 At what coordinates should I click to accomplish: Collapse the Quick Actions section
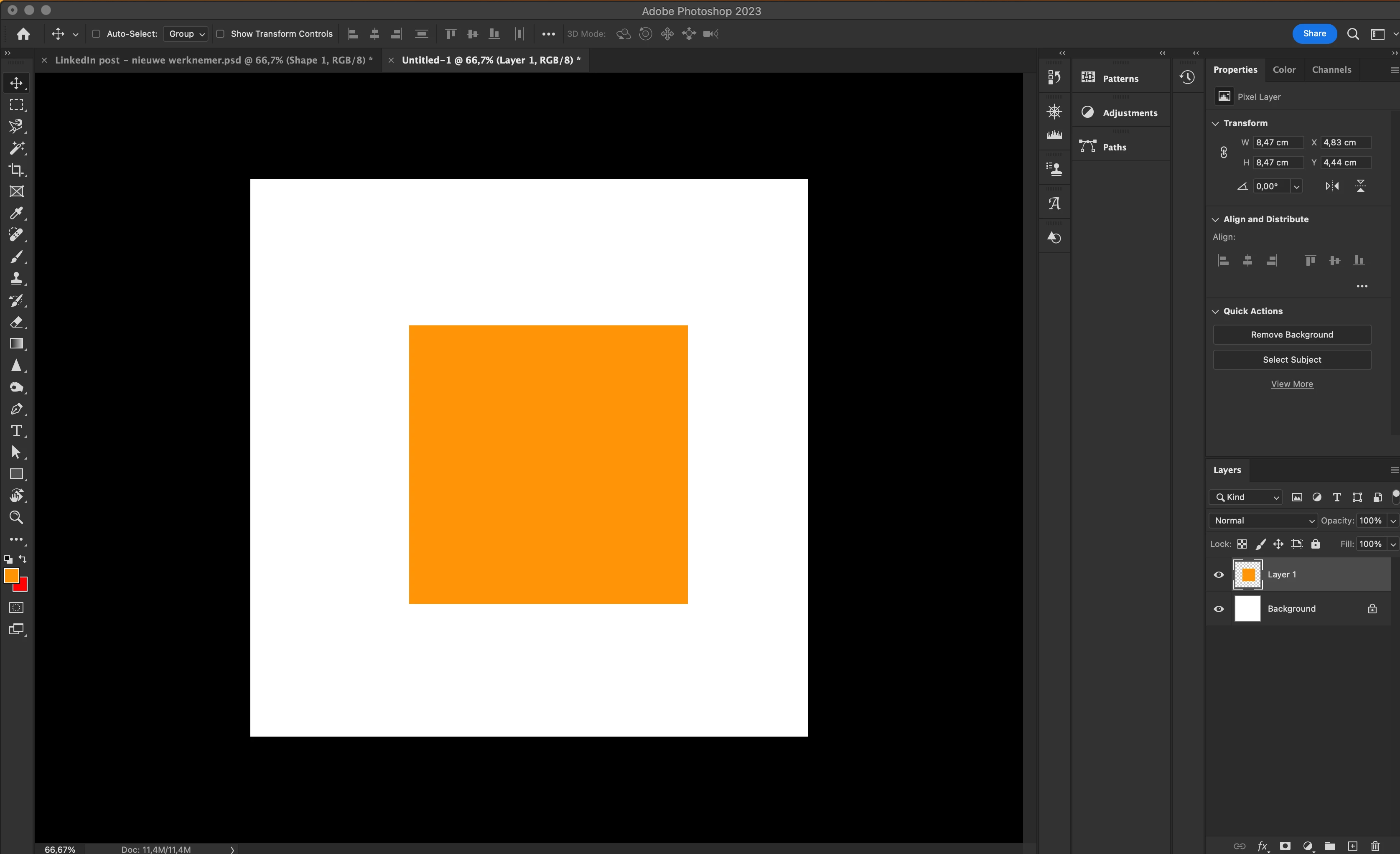1215,311
